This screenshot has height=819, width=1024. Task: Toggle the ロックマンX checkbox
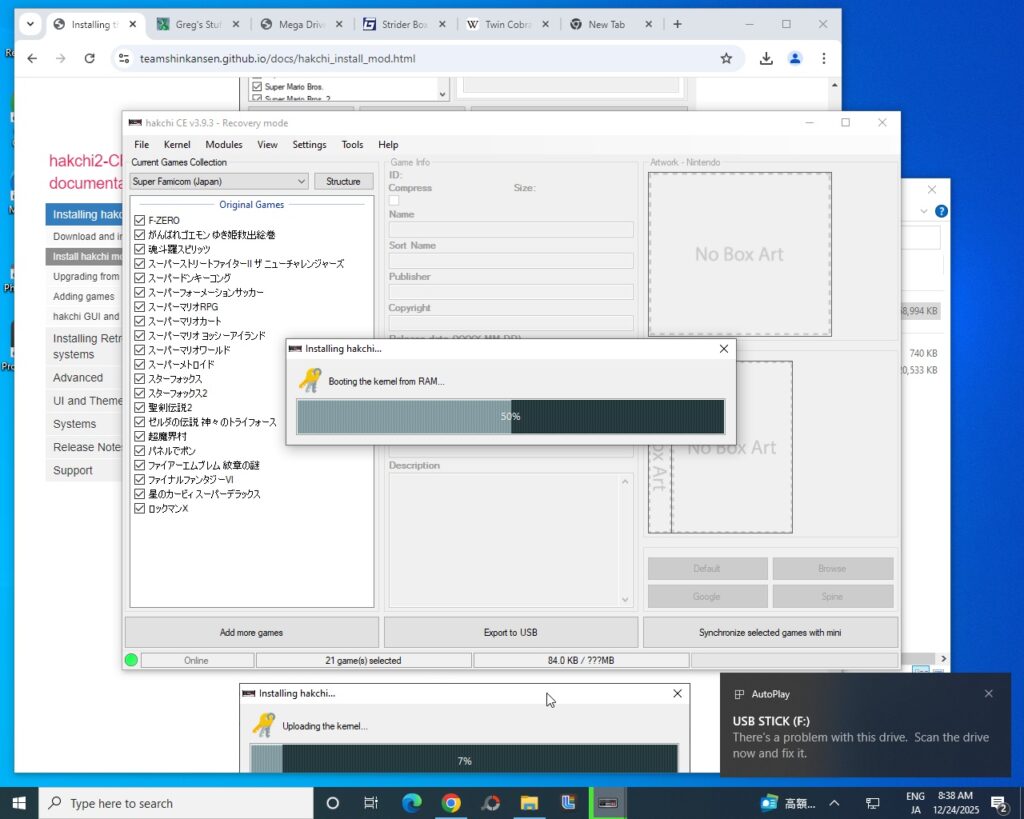[x=140, y=509]
